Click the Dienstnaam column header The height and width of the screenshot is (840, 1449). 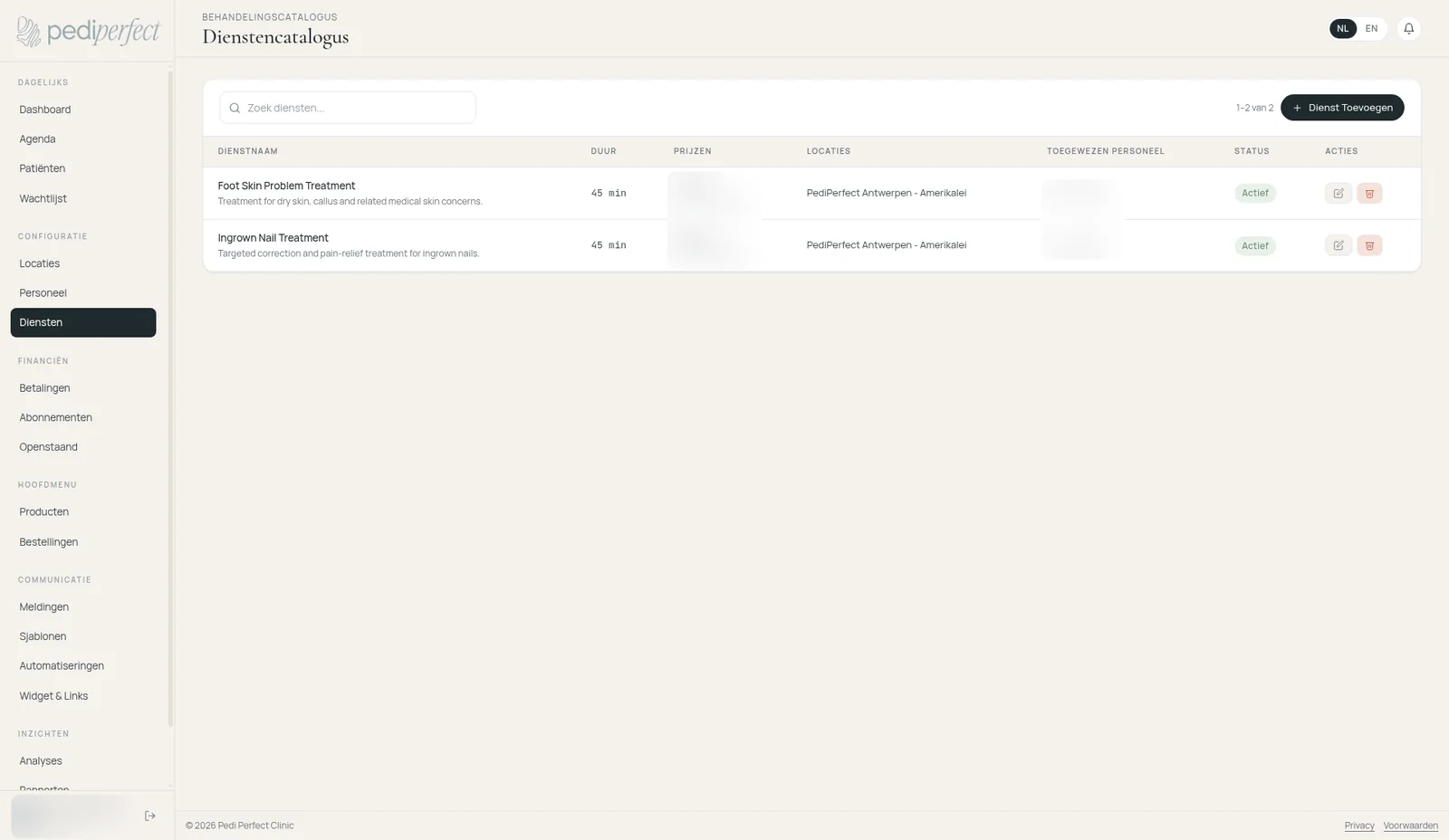coord(247,151)
